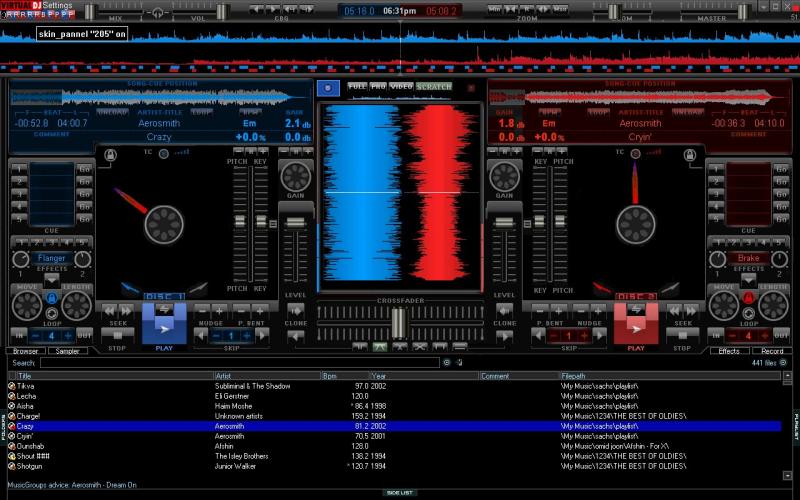Screen dimensions: 800x500
Task: Click nudge plus on the left deck
Action: (220, 310)
